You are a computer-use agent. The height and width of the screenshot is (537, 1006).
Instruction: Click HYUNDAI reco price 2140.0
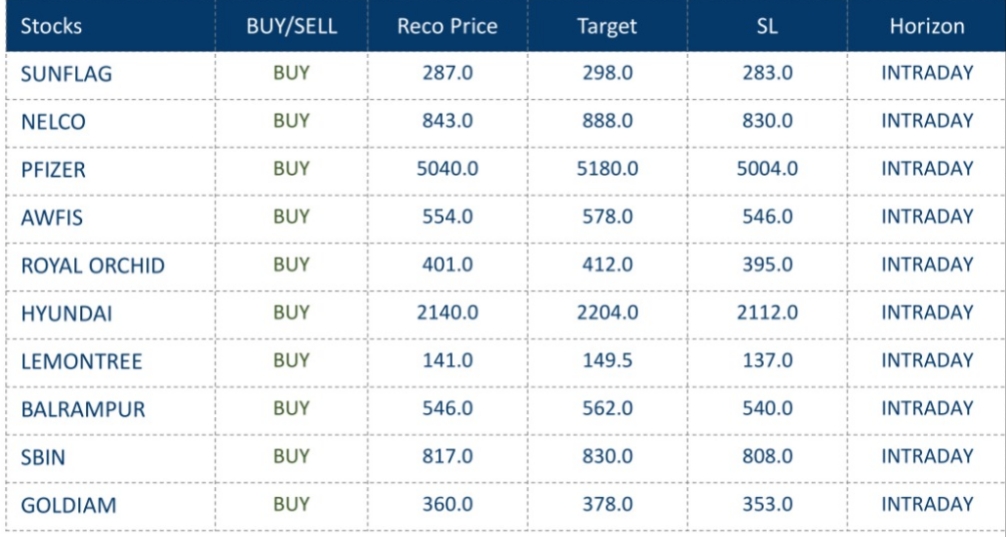[x=447, y=313]
